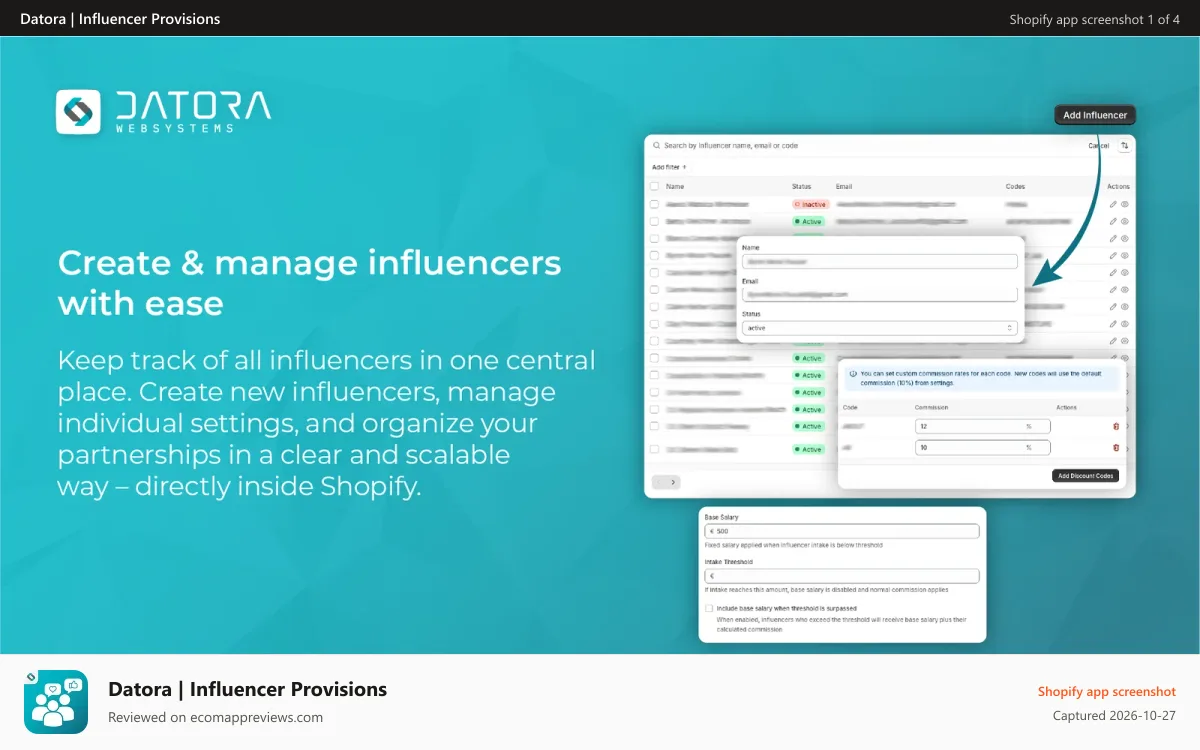Click the Inactive status badge
This screenshot has width=1200, height=750.
(811, 204)
